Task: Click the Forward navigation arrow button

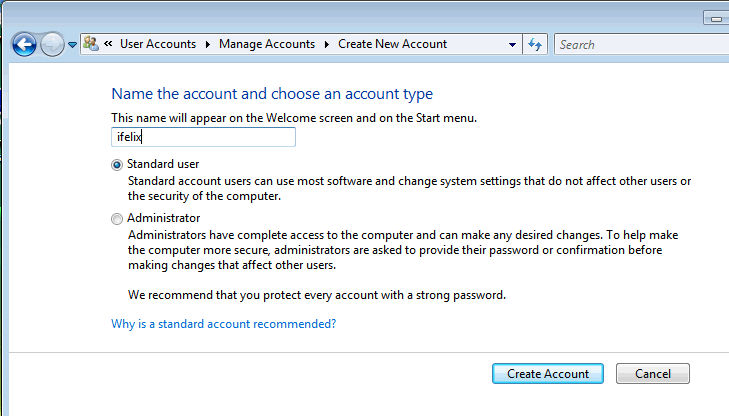Action: 53,44
